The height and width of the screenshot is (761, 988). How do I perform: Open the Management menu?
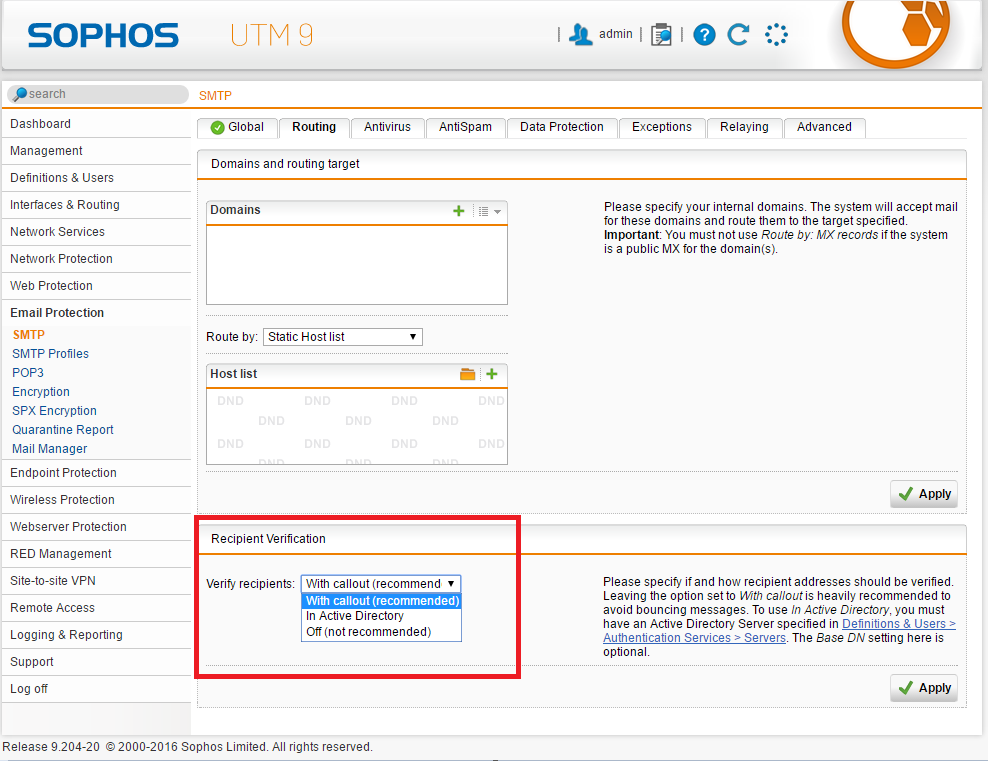click(x=96, y=151)
